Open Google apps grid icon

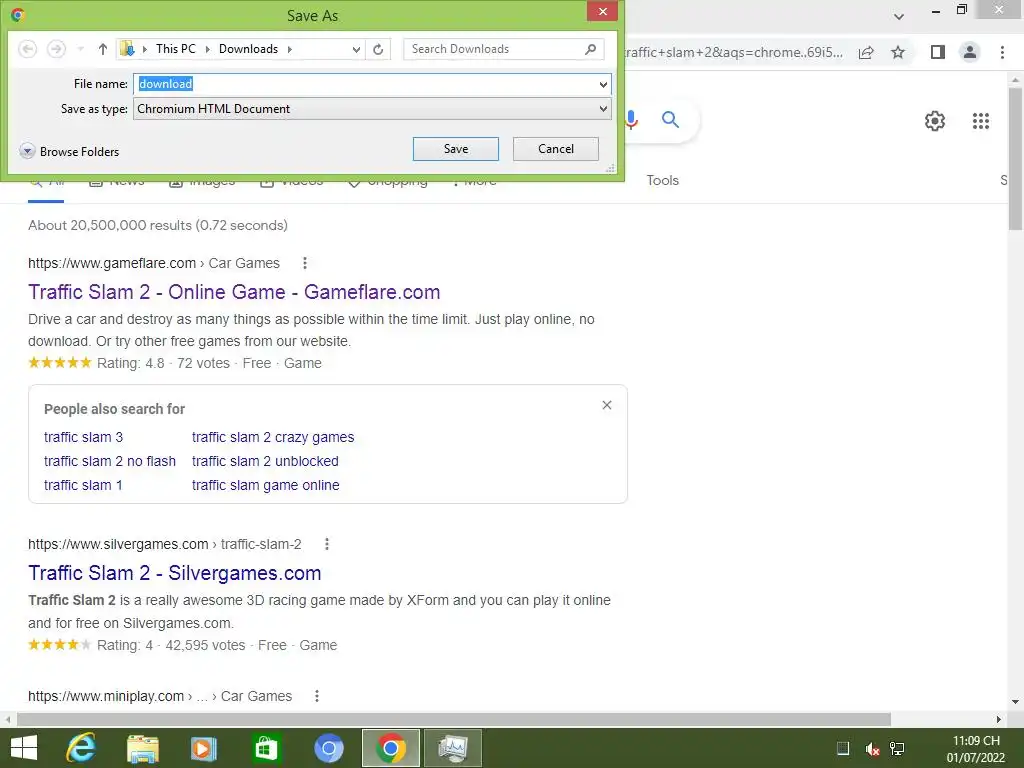(980, 121)
